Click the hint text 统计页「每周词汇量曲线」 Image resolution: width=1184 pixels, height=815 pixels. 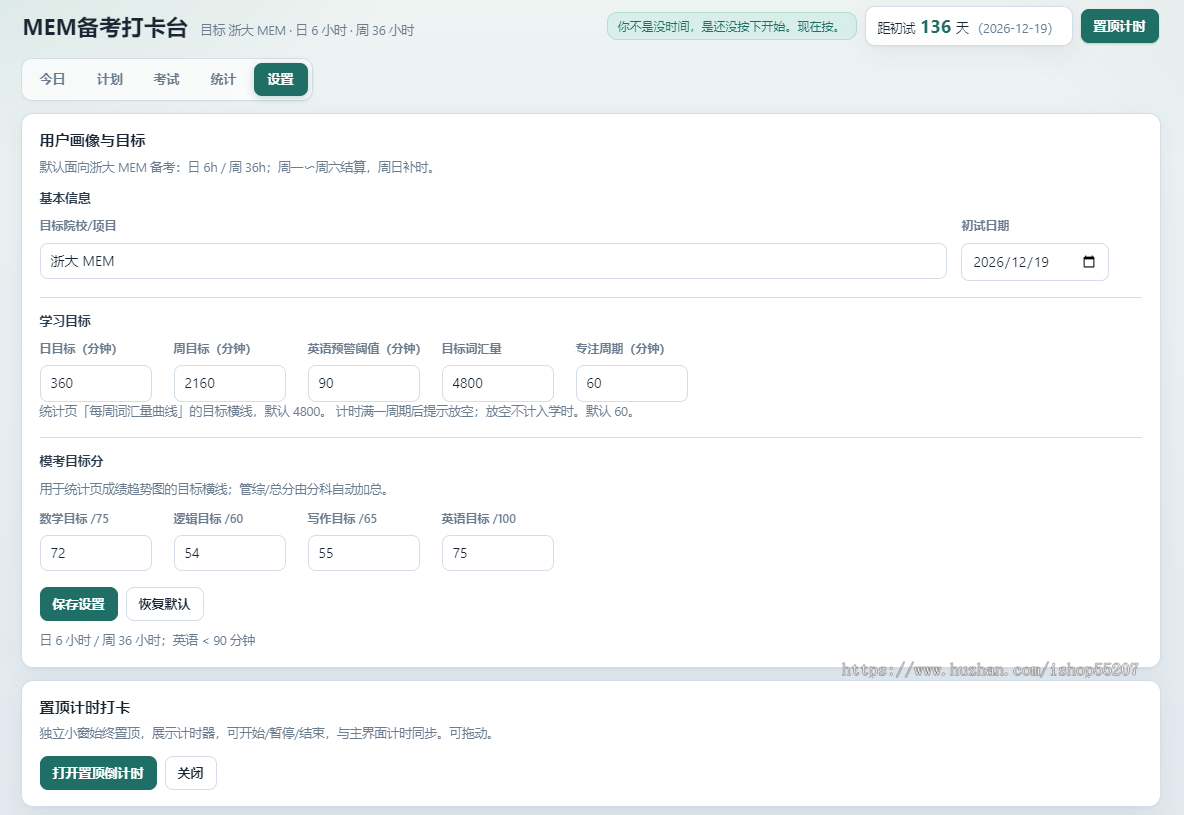click(x=184, y=412)
